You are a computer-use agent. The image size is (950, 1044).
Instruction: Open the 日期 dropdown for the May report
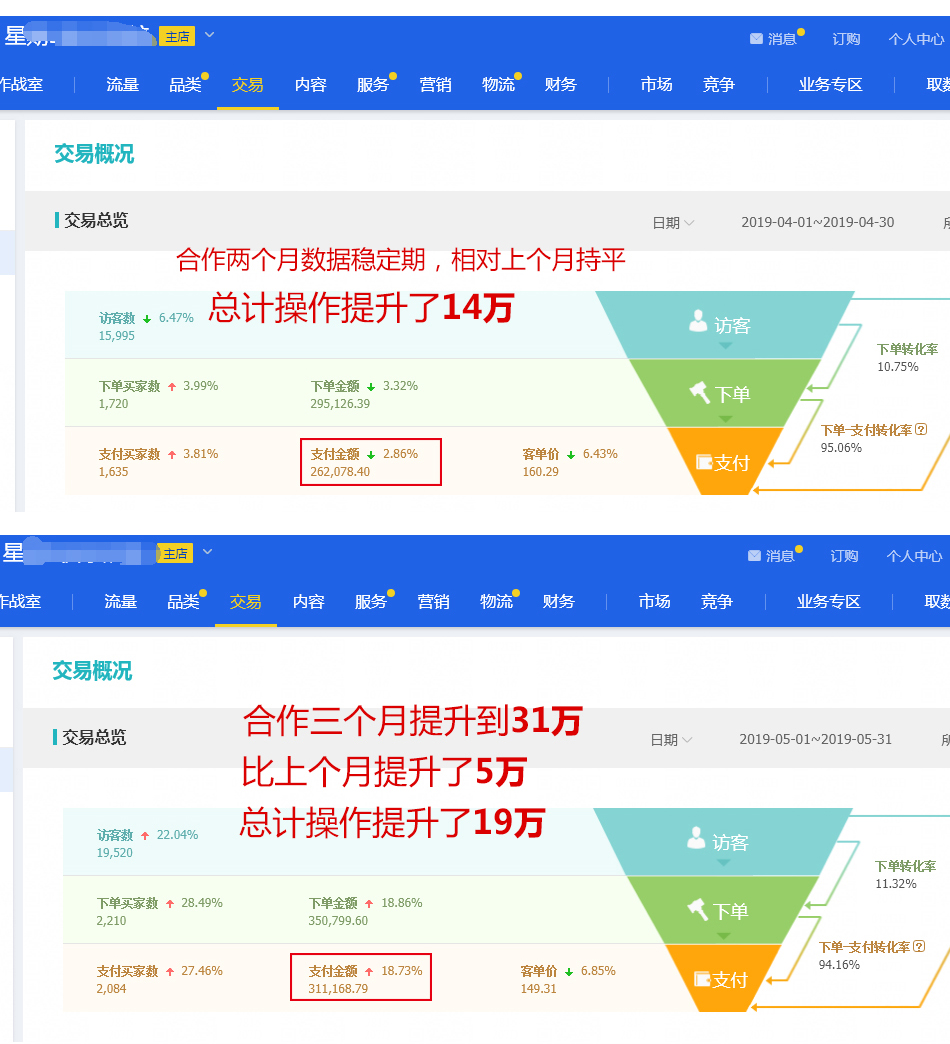671,740
